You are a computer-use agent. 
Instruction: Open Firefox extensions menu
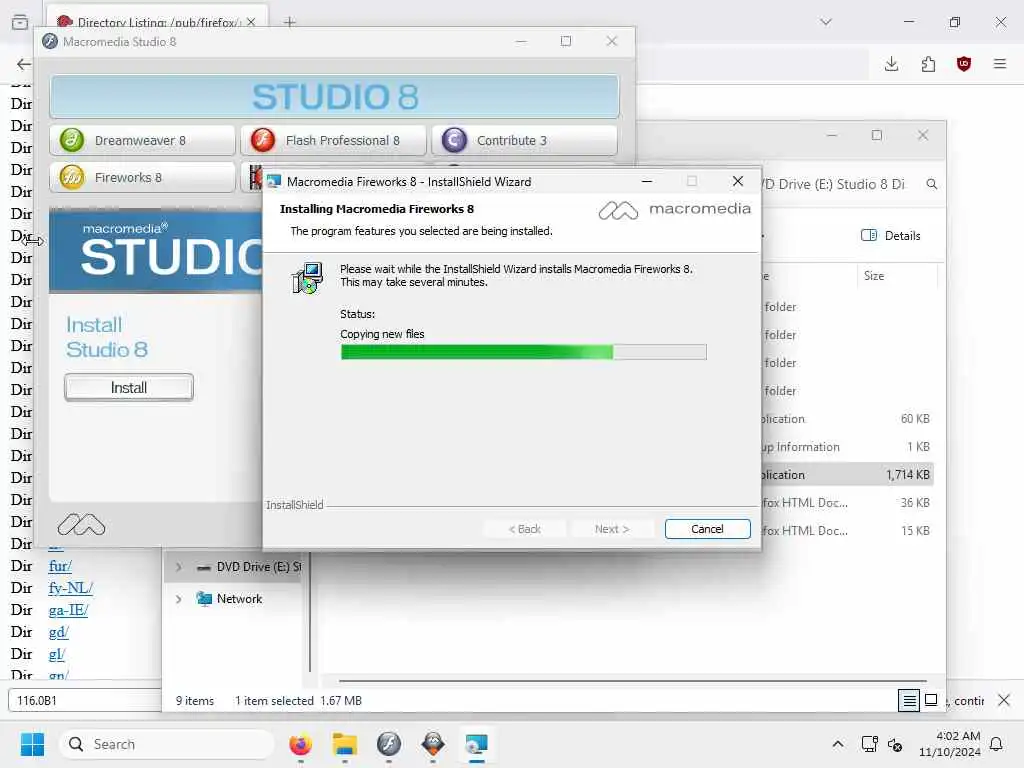[x=928, y=64]
